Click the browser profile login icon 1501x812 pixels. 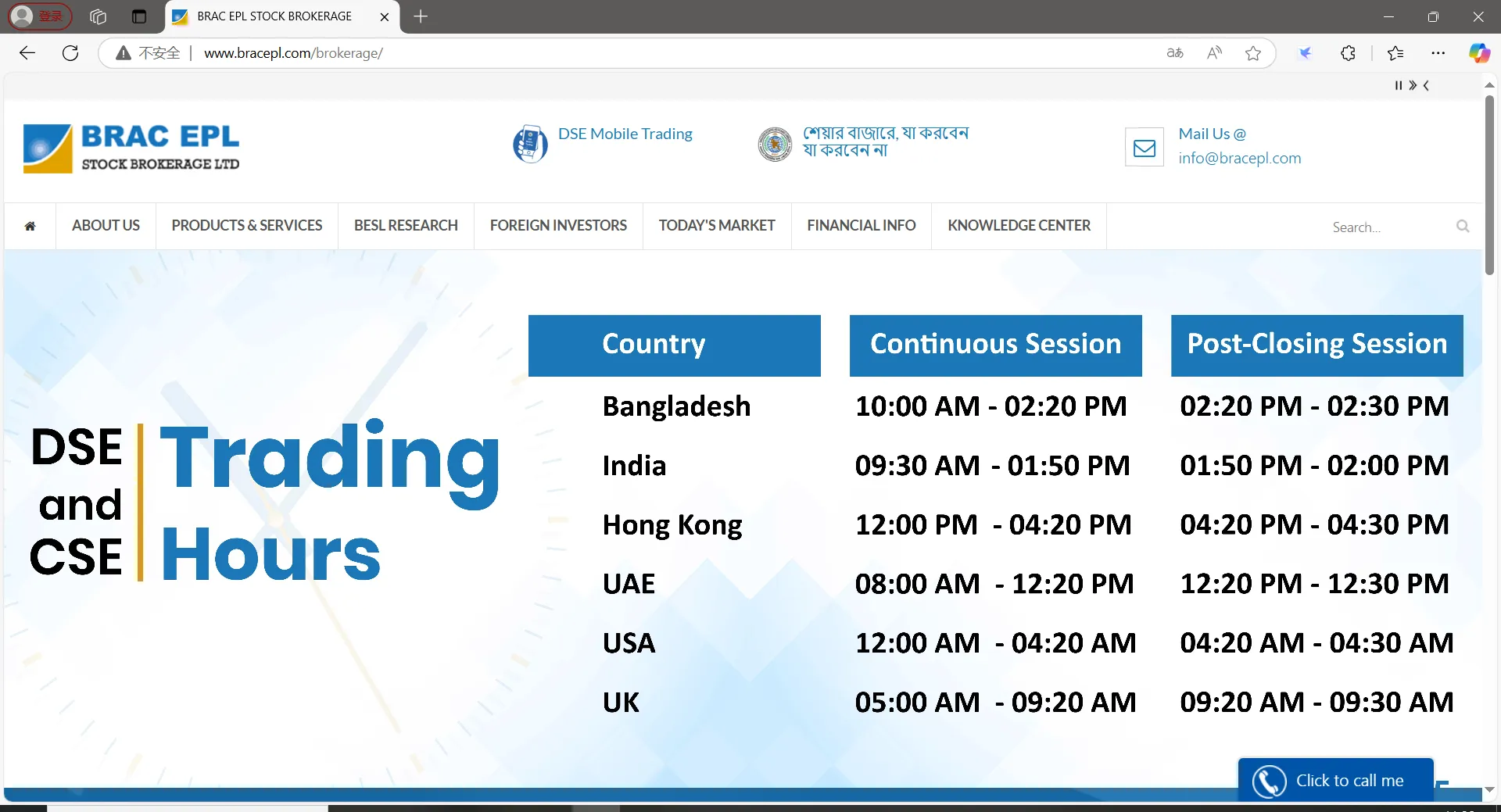pos(39,16)
